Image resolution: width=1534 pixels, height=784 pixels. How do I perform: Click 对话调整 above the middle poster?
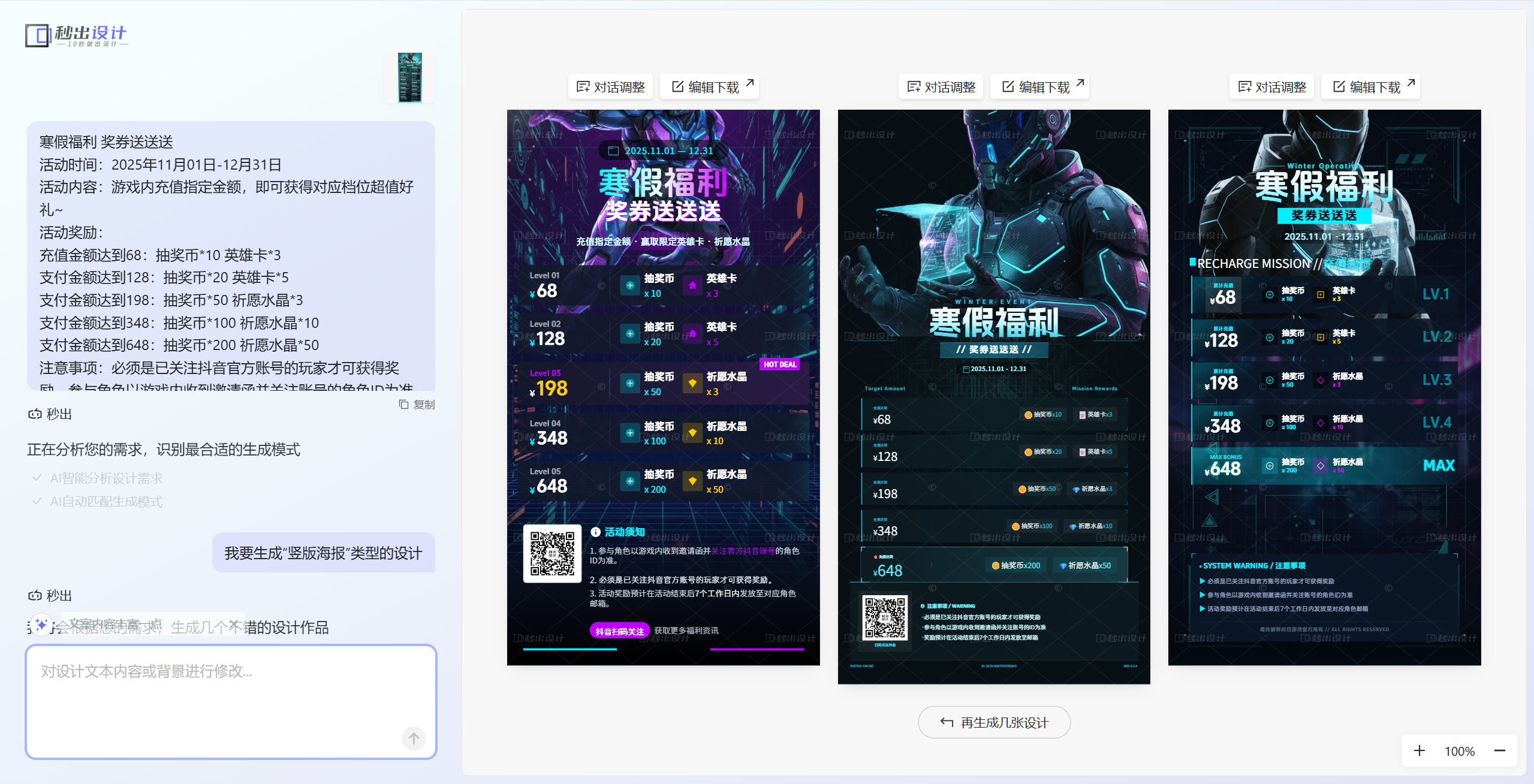pyautogui.click(x=941, y=87)
